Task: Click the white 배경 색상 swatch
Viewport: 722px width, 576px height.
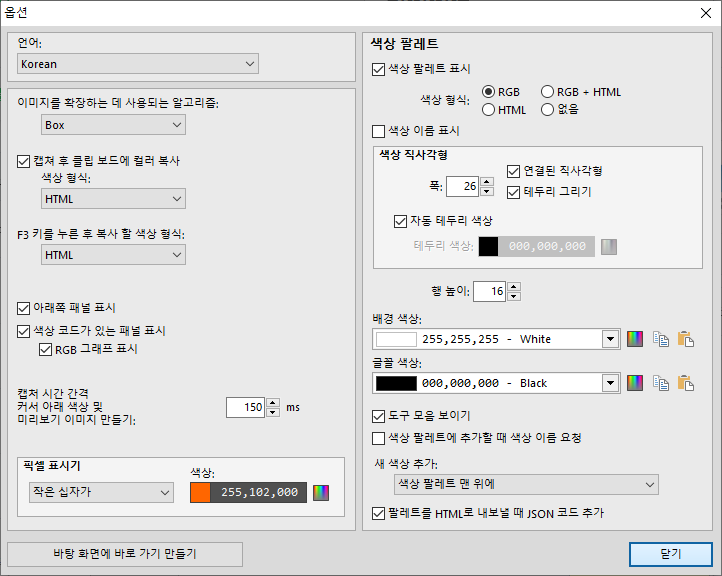Action: (x=396, y=339)
